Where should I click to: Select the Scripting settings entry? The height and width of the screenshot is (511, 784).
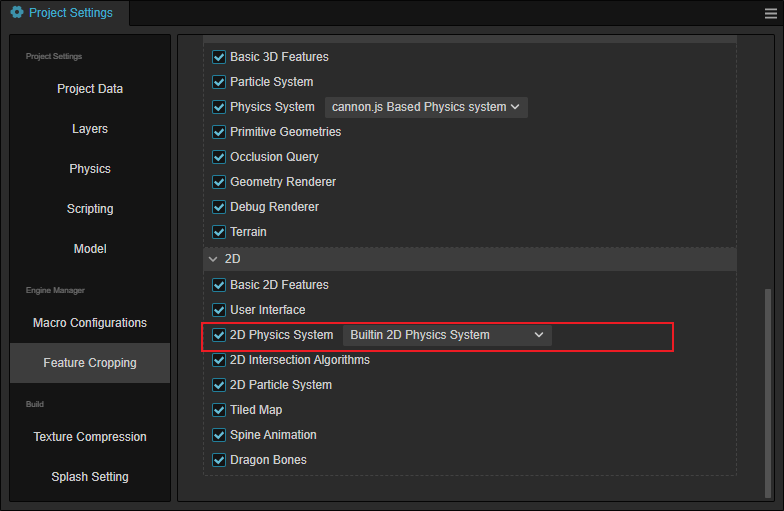point(90,209)
